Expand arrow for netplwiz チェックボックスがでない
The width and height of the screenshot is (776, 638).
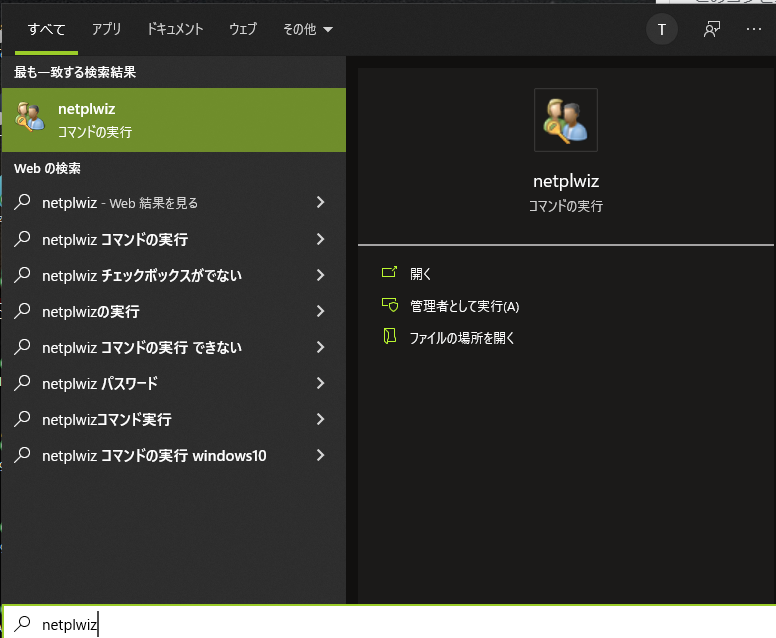tap(320, 275)
